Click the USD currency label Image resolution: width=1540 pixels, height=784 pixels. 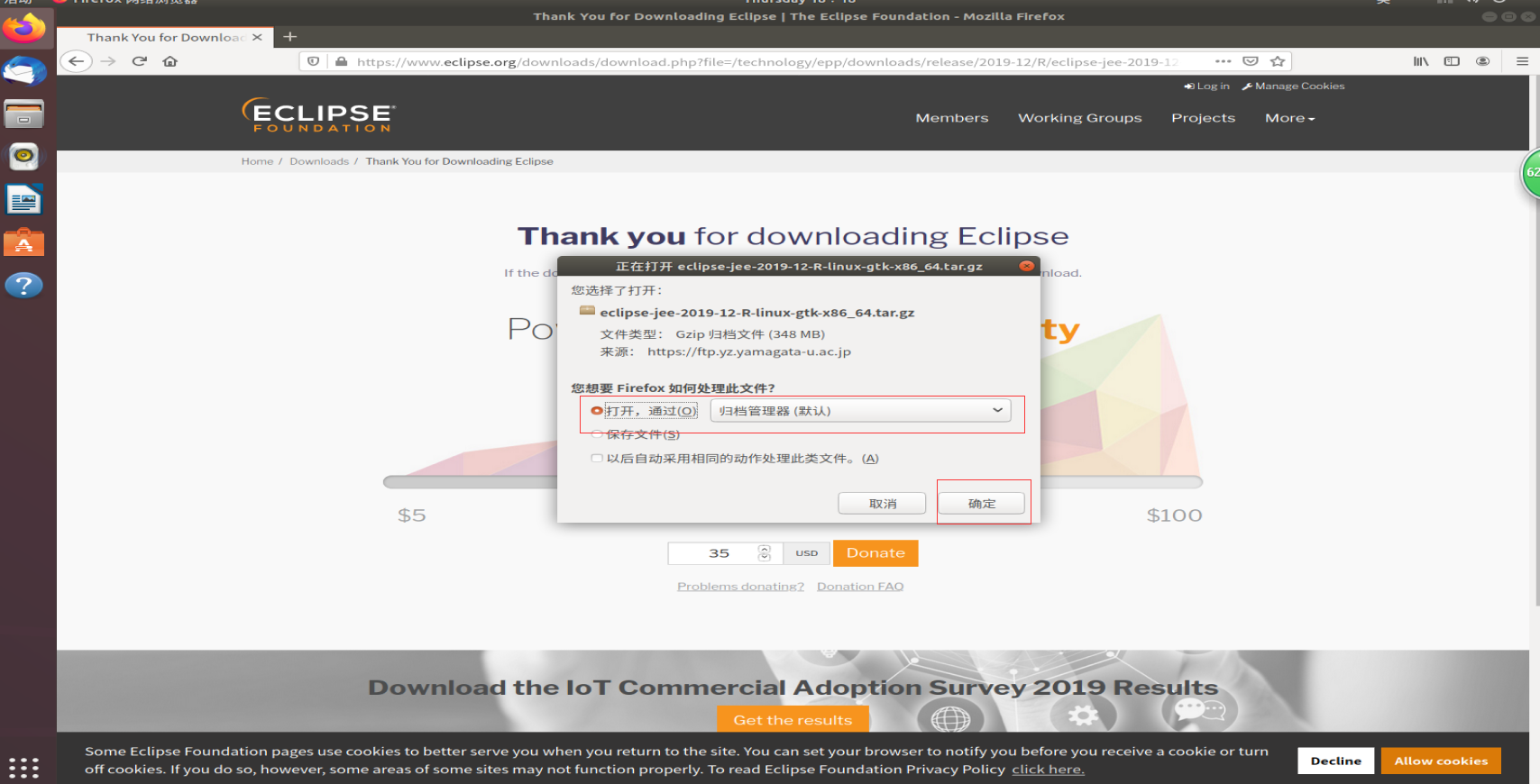coord(807,553)
